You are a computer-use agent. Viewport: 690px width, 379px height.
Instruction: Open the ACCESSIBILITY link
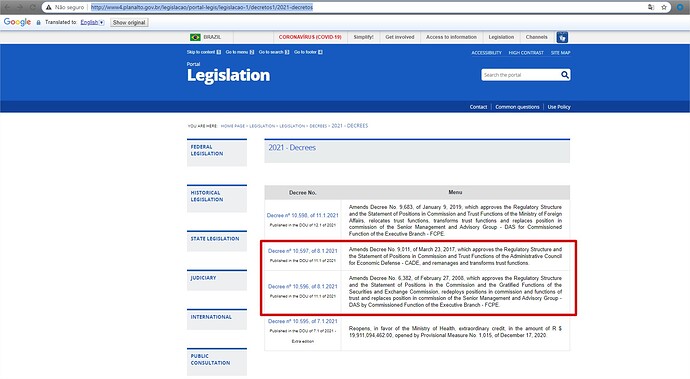click(x=486, y=53)
